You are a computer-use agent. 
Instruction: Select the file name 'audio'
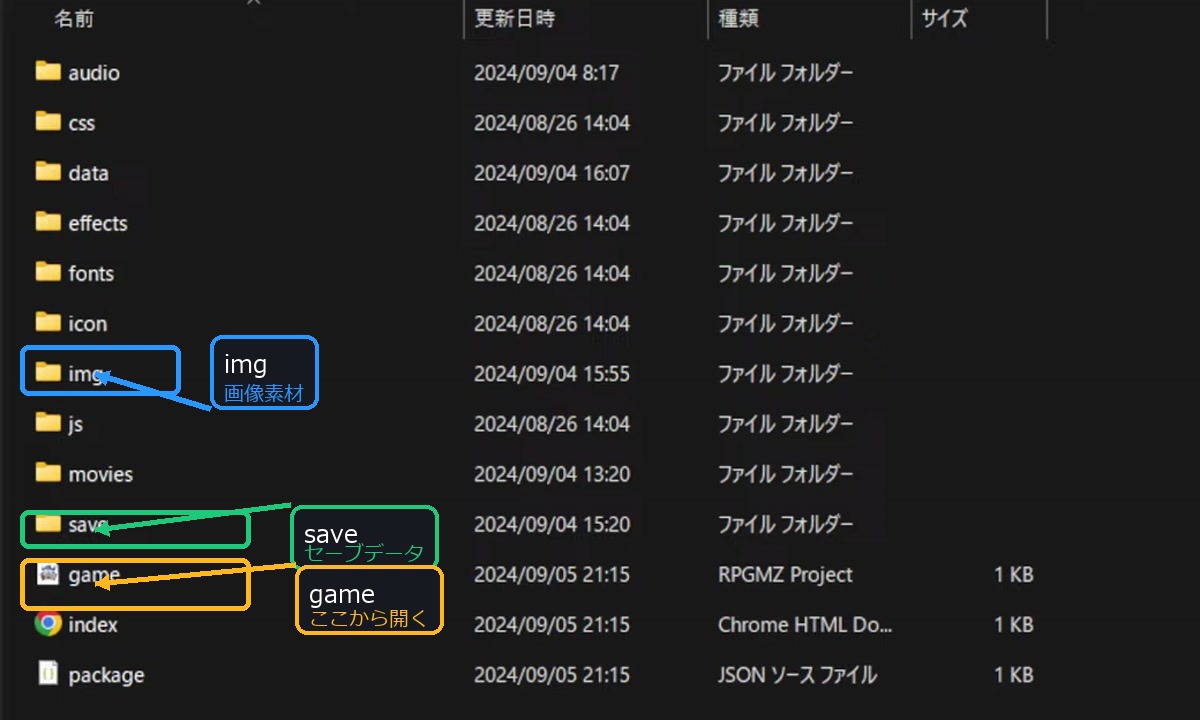click(94, 73)
